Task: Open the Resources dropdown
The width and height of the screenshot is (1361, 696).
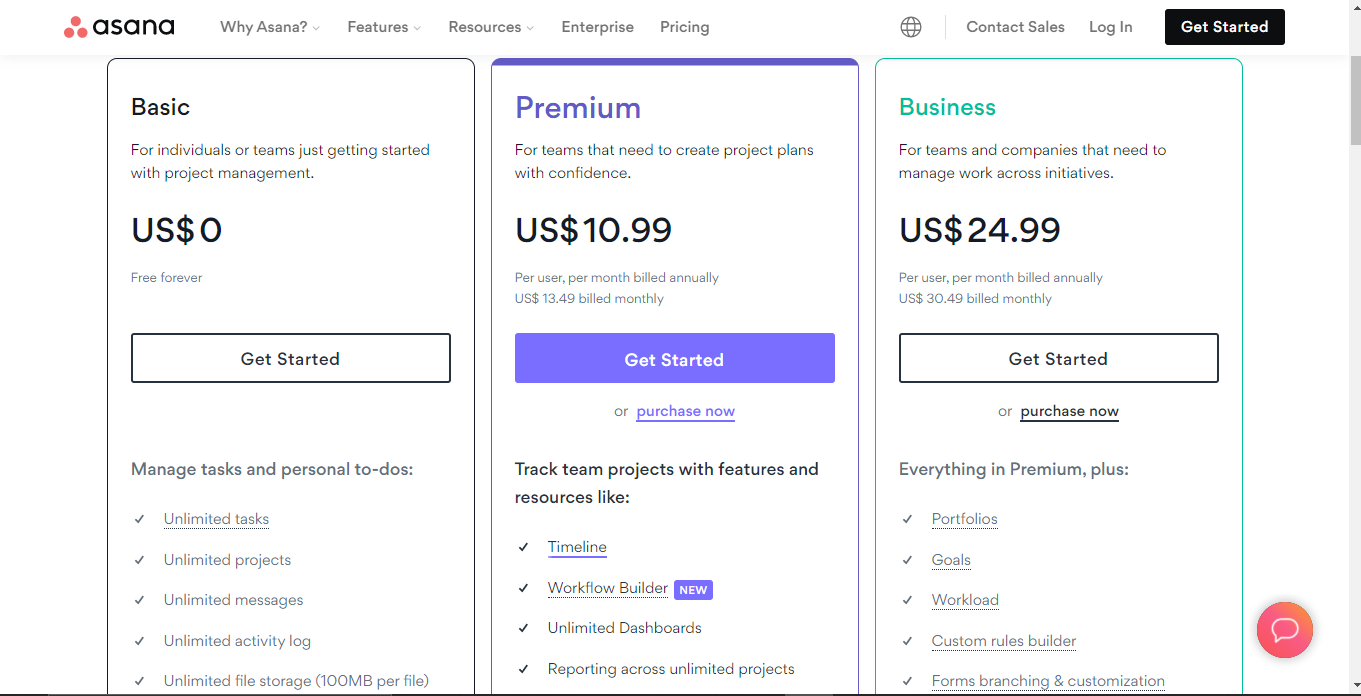Action: pyautogui.click(x=491, y=27)
